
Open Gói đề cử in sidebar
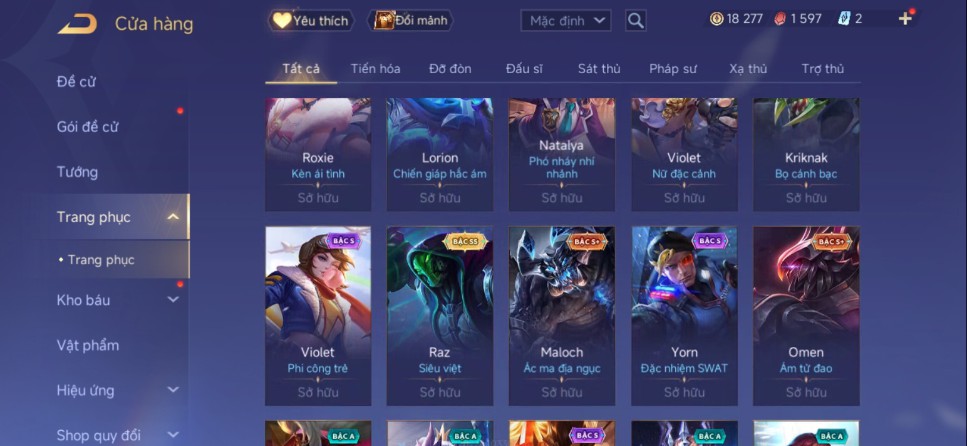pyautogui.click(x=88, y=126)
